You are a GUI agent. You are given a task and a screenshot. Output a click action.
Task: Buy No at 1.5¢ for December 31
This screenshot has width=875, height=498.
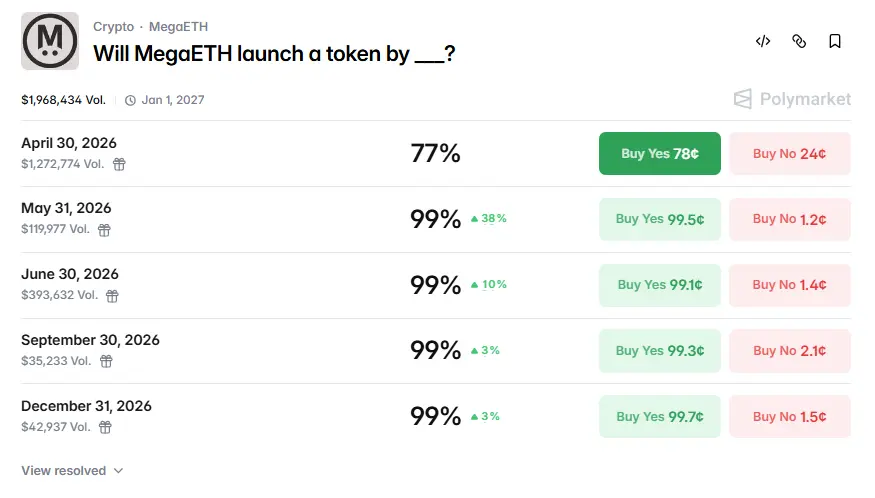click(x=789, y=417)
